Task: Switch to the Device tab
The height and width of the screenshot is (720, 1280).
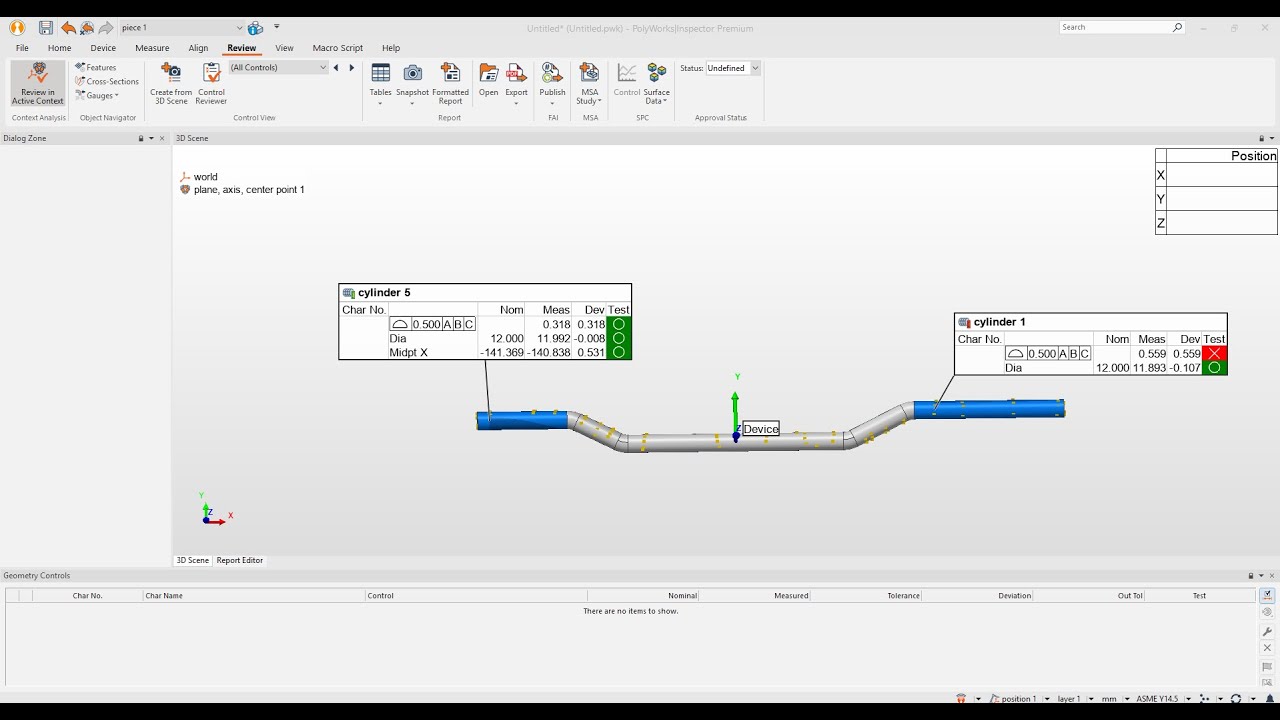Action: click(103, 48)
